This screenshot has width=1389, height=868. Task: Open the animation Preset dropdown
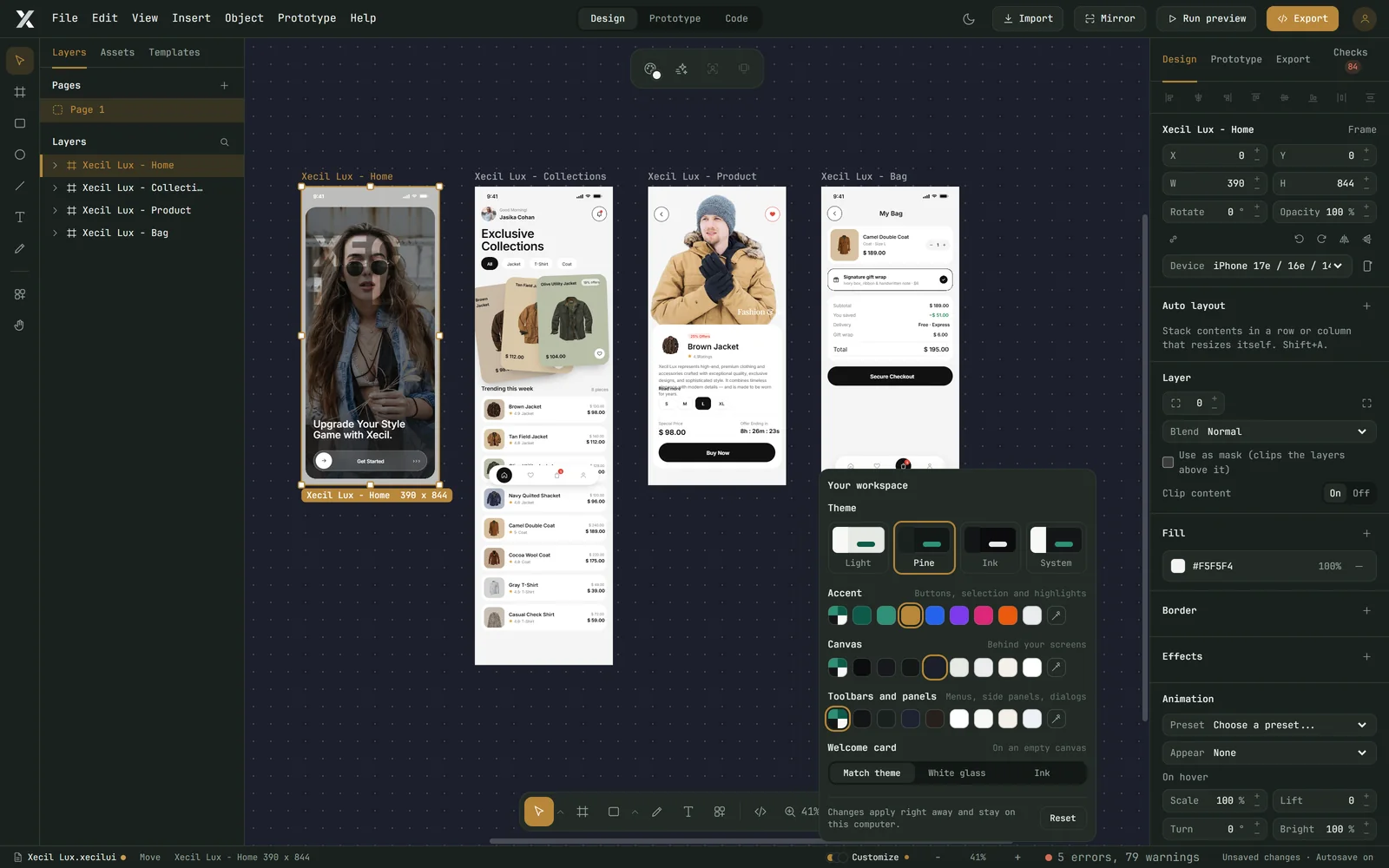click(x=1269, y=725)
